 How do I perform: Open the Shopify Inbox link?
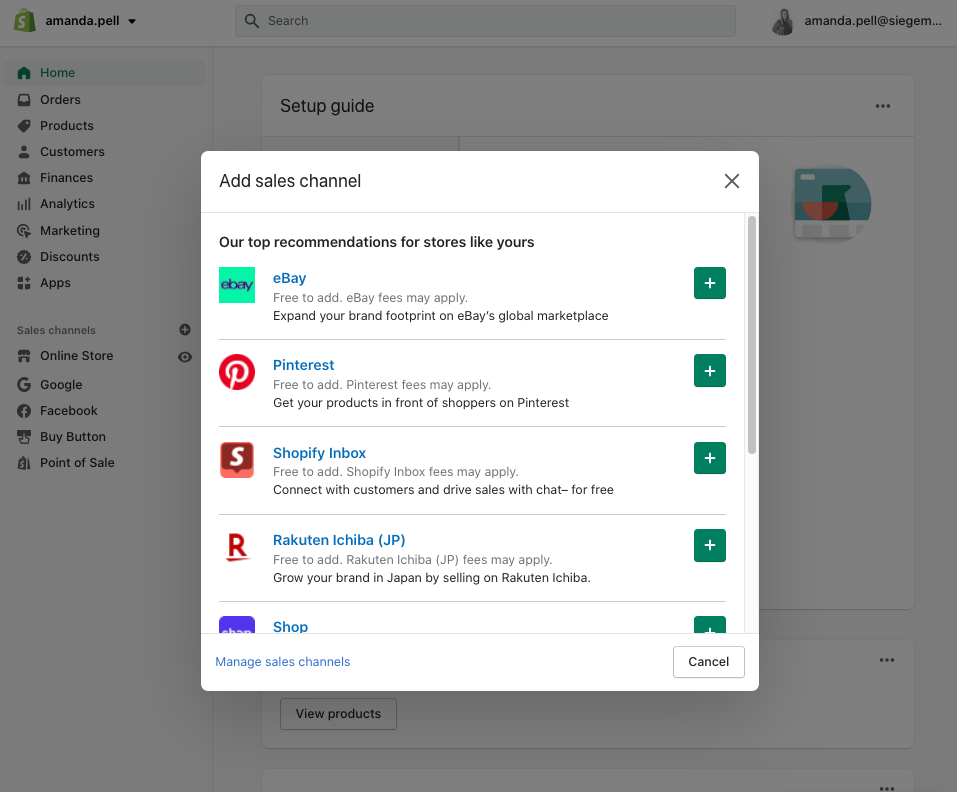pos(319,453)
